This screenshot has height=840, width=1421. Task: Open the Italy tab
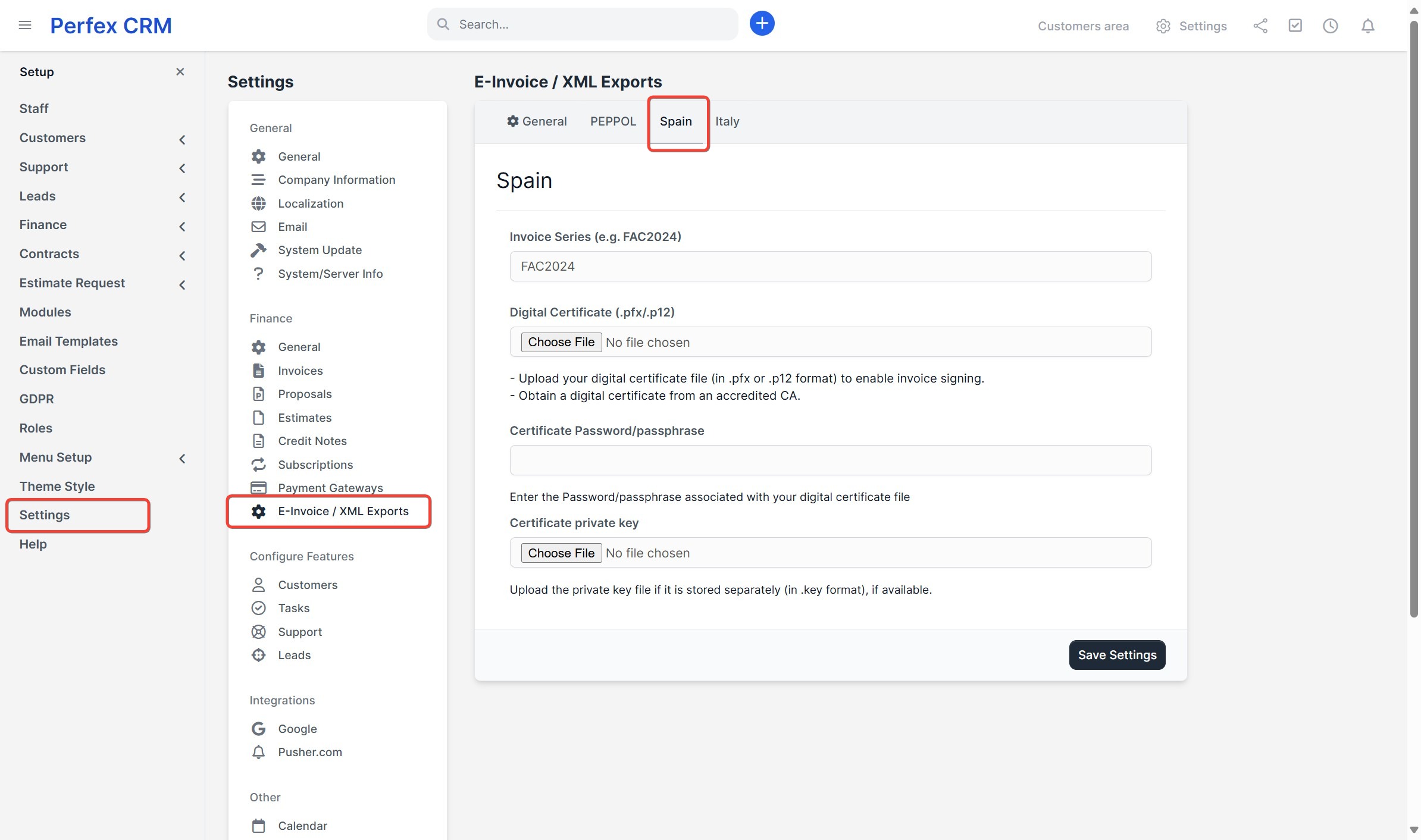(x=728, y=121)
